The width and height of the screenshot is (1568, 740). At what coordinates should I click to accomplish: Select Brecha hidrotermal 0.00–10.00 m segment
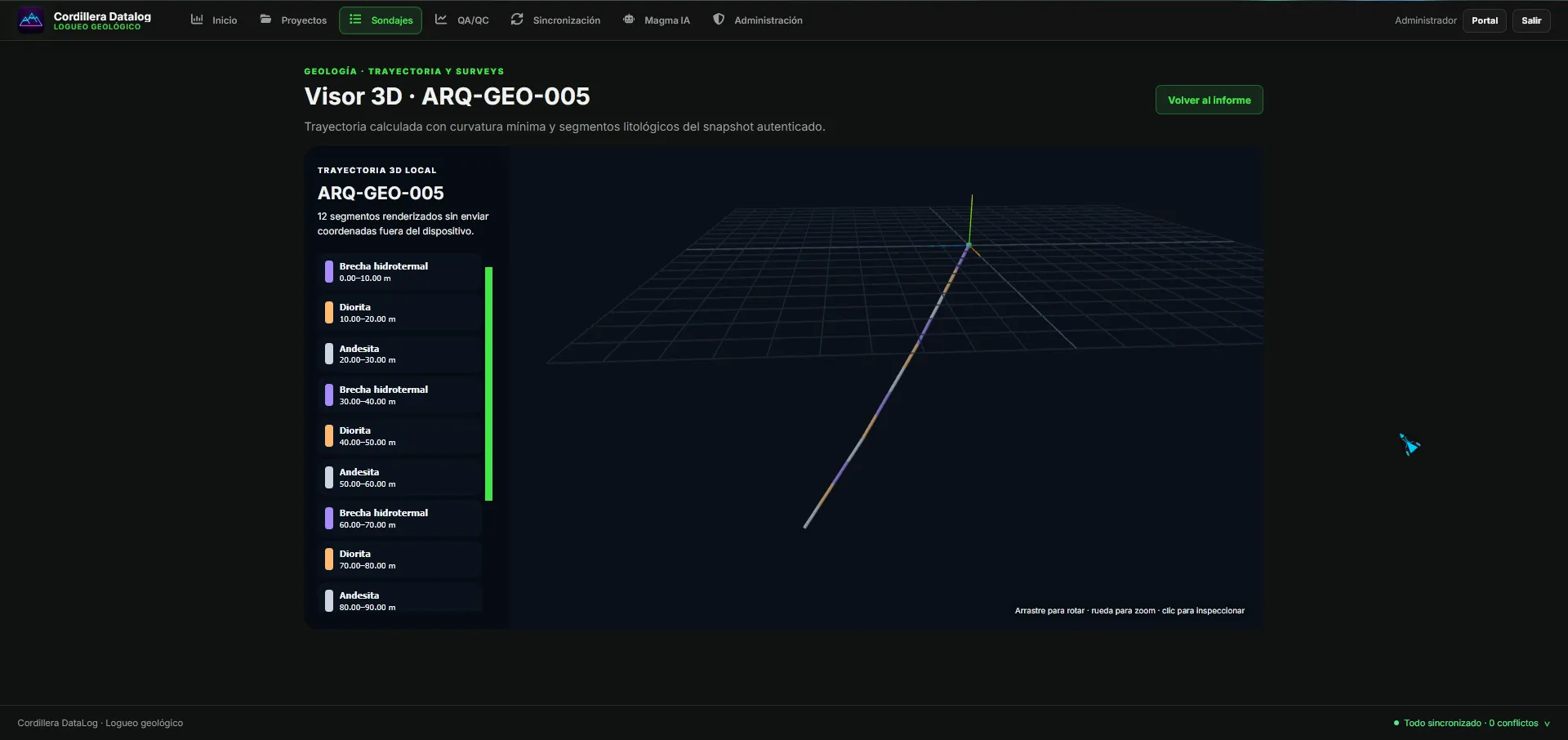click(400, 272)
